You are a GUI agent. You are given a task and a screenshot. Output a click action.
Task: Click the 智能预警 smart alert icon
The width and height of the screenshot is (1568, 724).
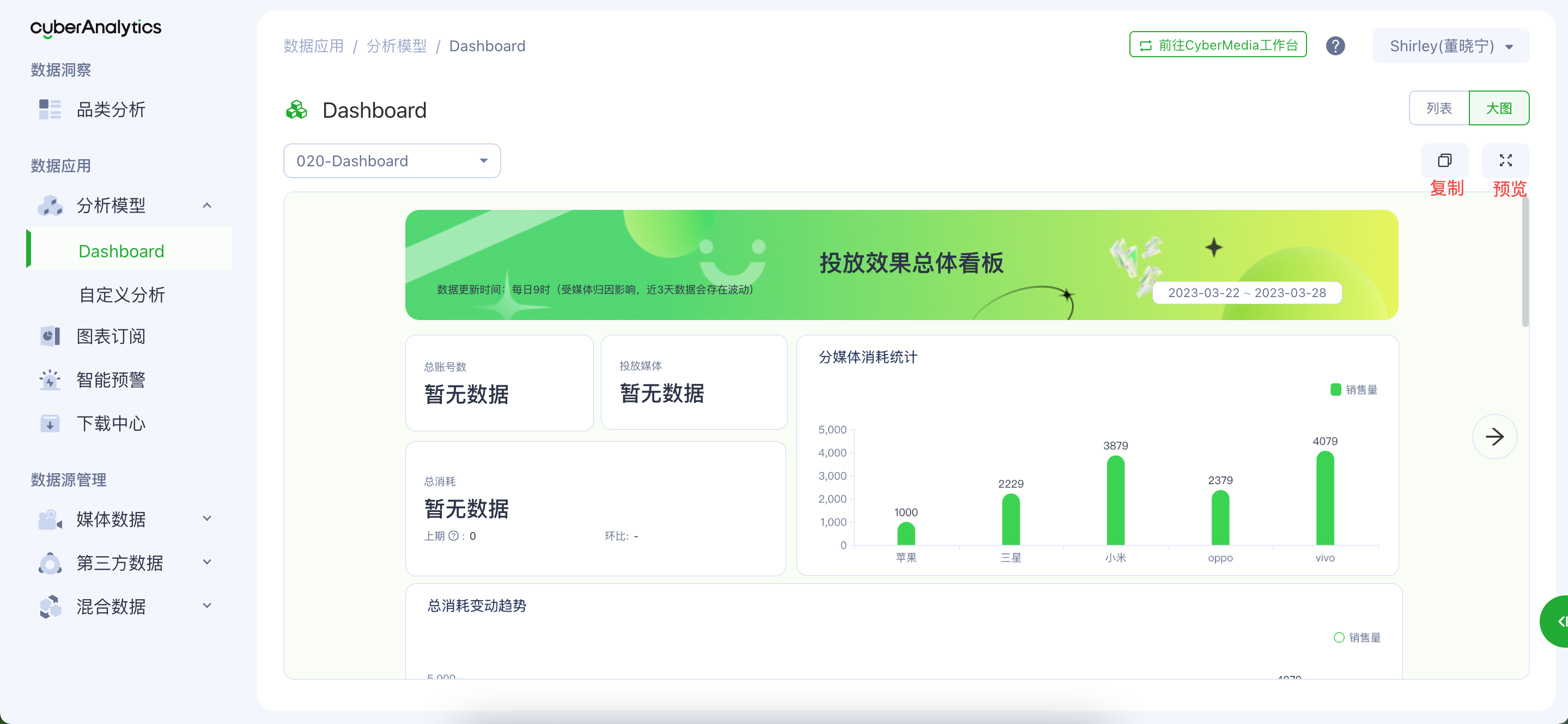click(x=50, y=380)
